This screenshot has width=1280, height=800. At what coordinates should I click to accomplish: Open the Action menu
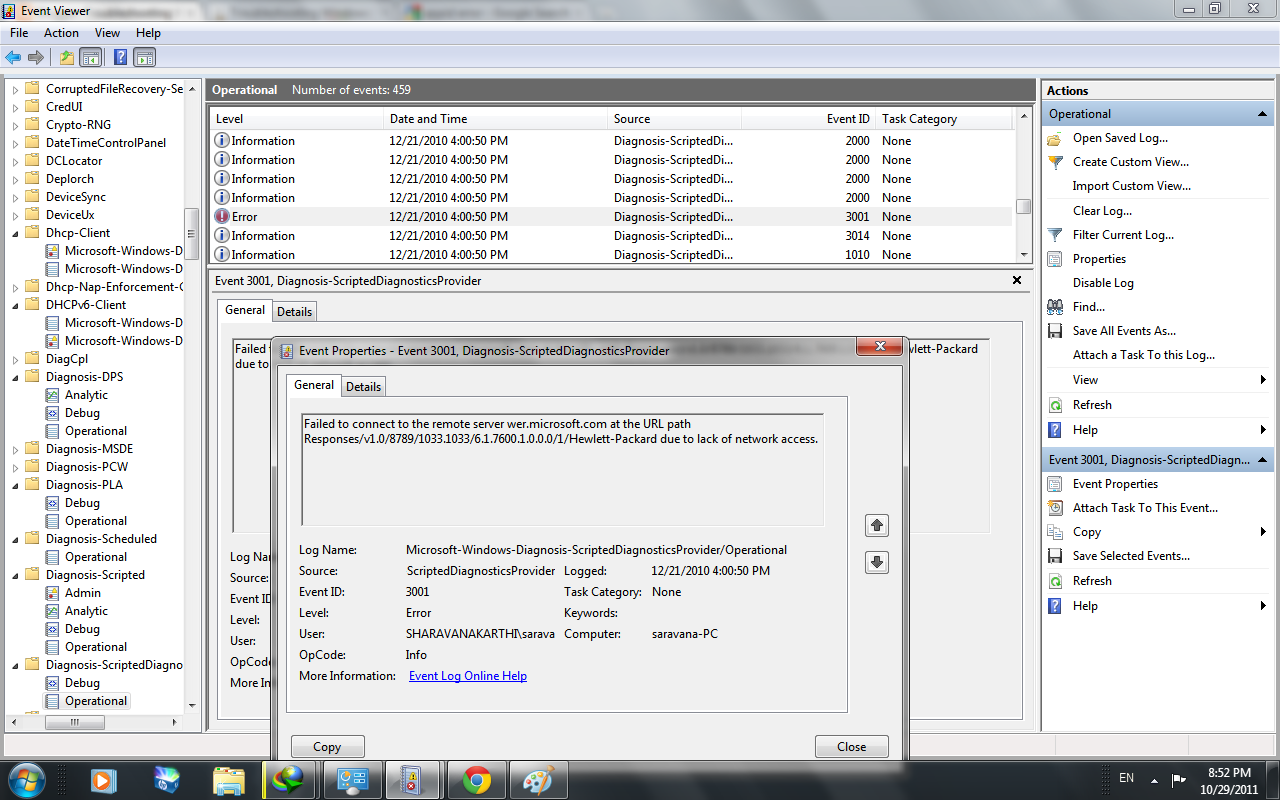coord(61,32)
